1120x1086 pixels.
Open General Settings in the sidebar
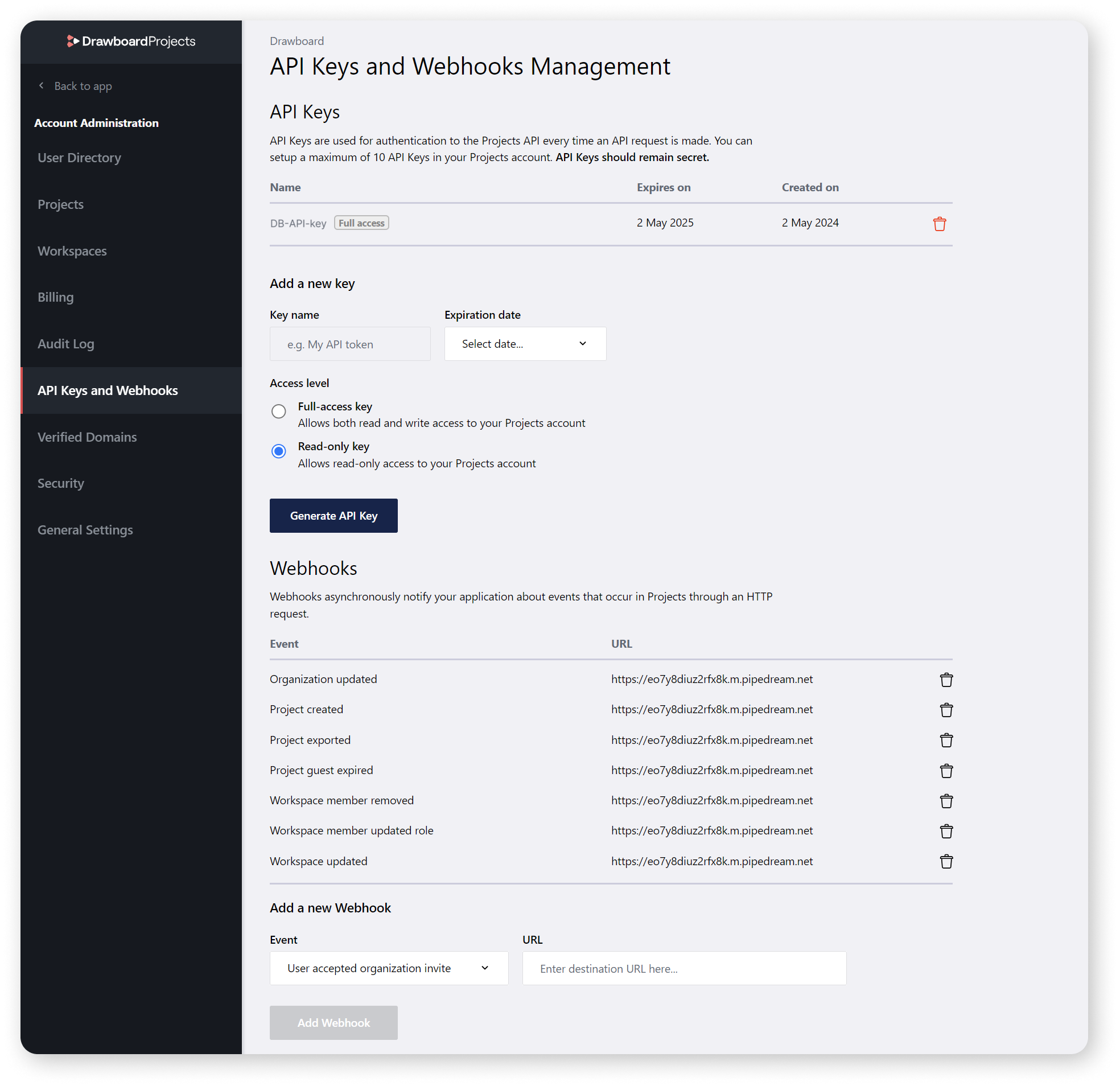point(131,530)
